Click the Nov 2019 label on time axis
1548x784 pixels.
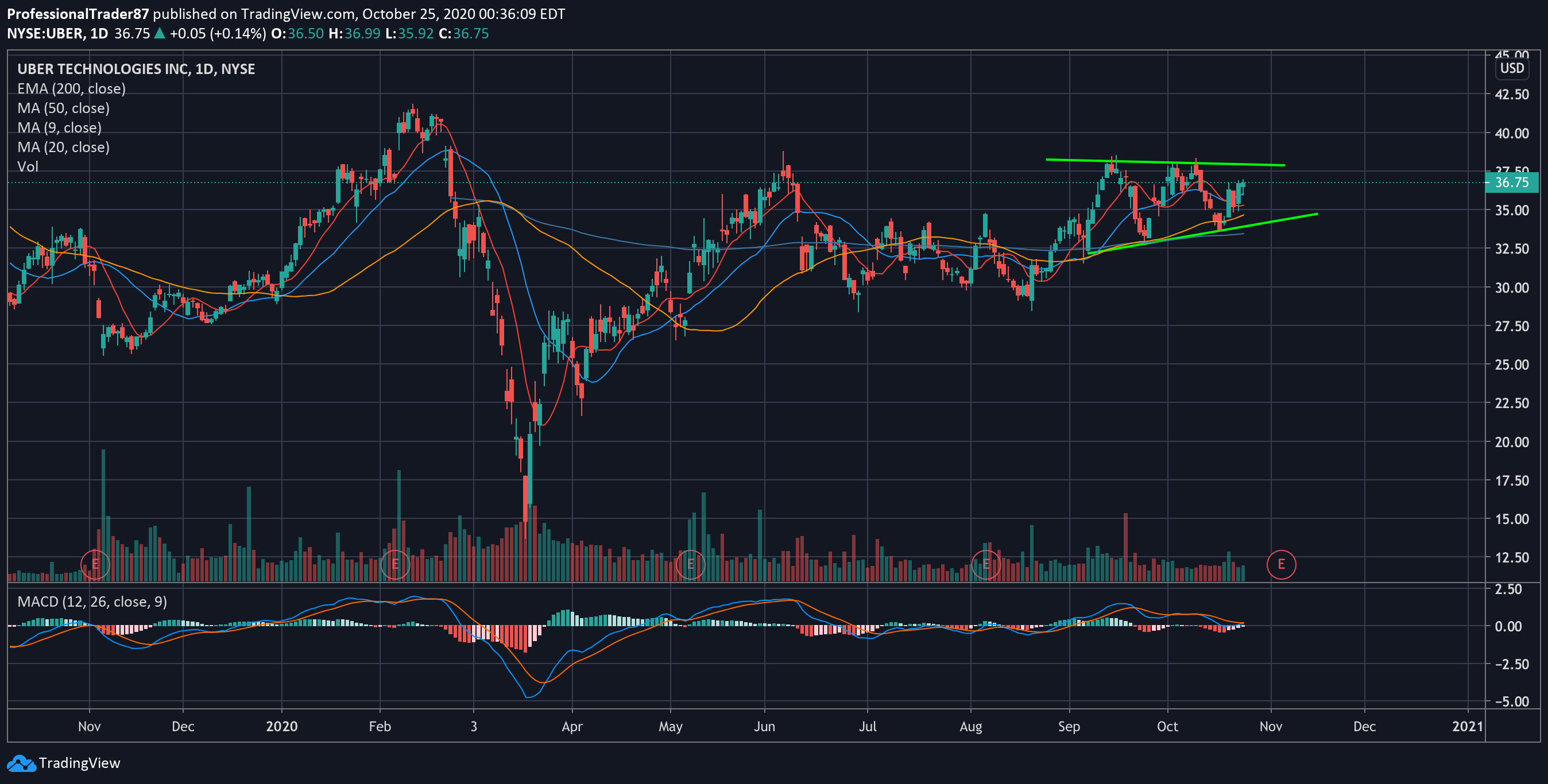(x=89, y=727)
